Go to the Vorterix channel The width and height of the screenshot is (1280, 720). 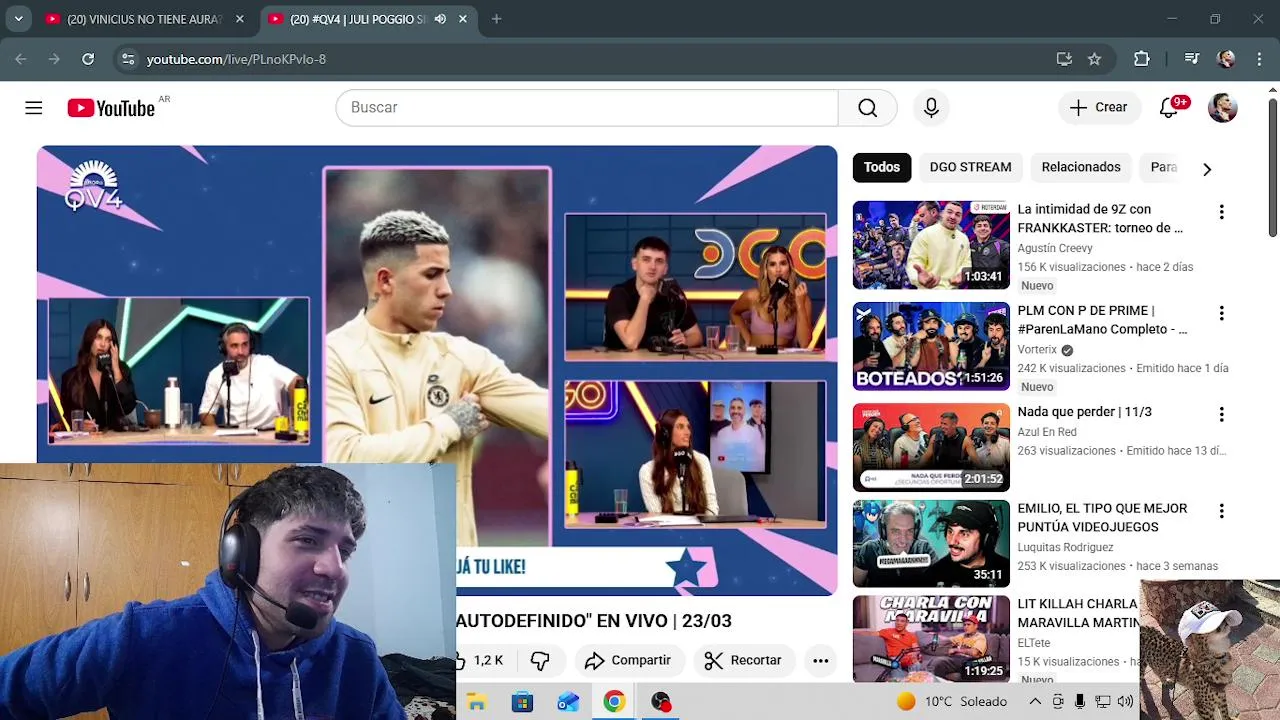click(1037, 350)
